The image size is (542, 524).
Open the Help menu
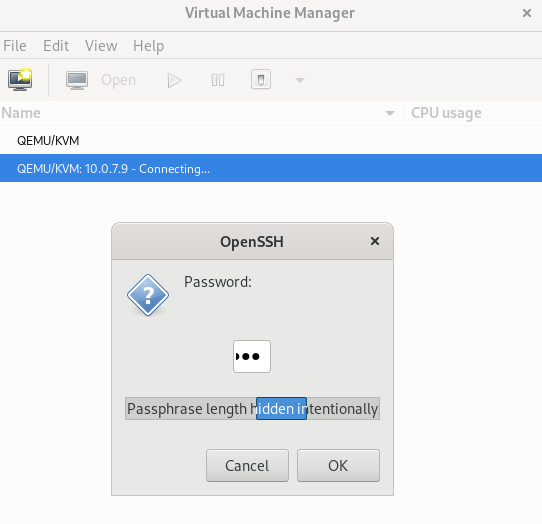coord(149,46)
